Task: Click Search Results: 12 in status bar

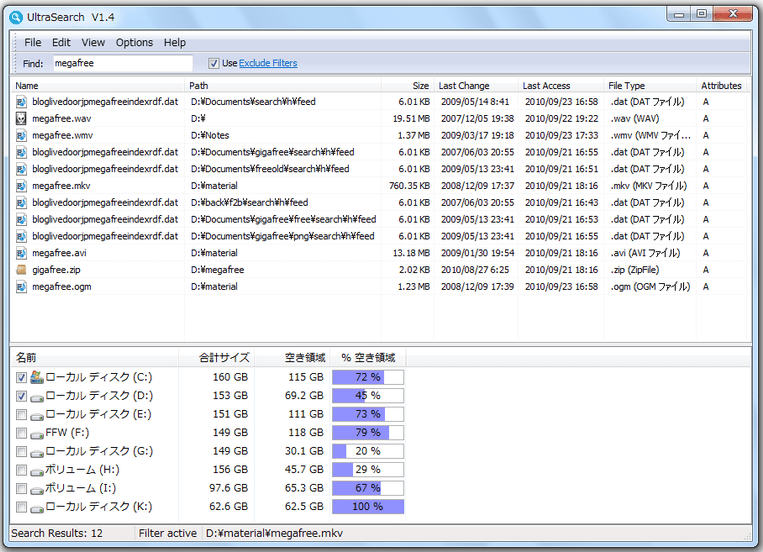Action: [x=57, y=534]
